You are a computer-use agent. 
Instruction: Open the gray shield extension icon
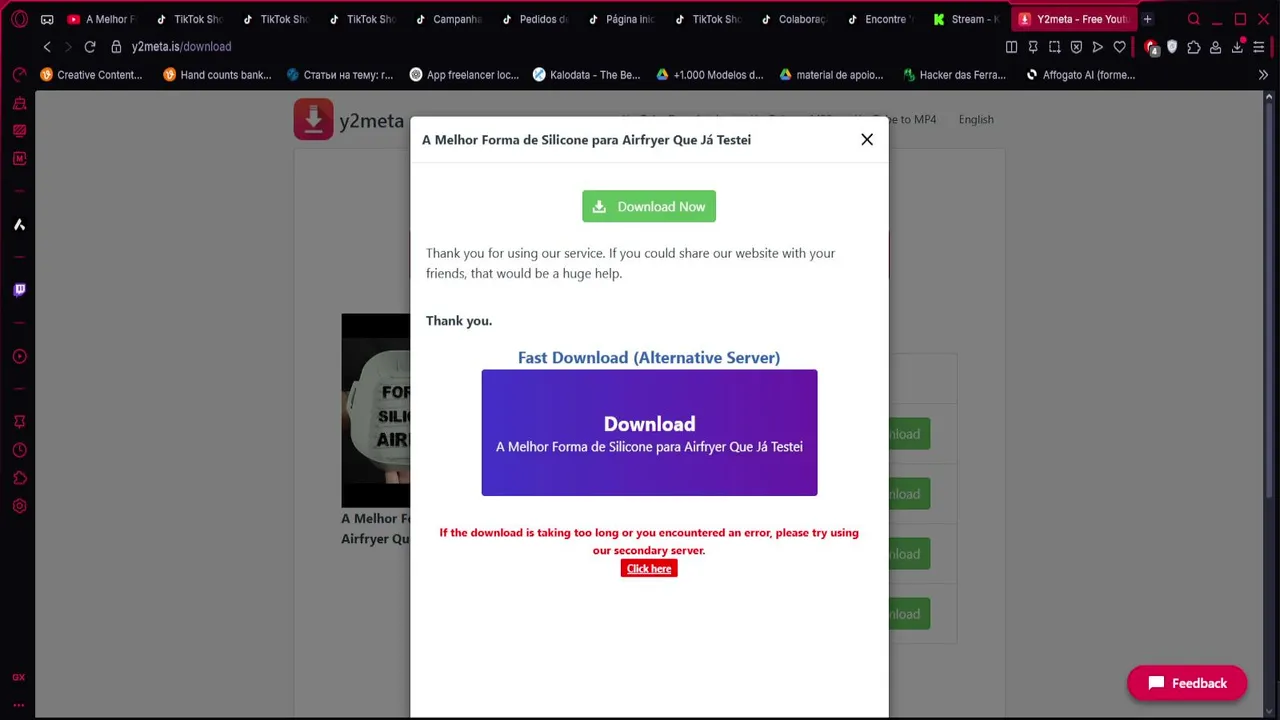(1172, 47)
